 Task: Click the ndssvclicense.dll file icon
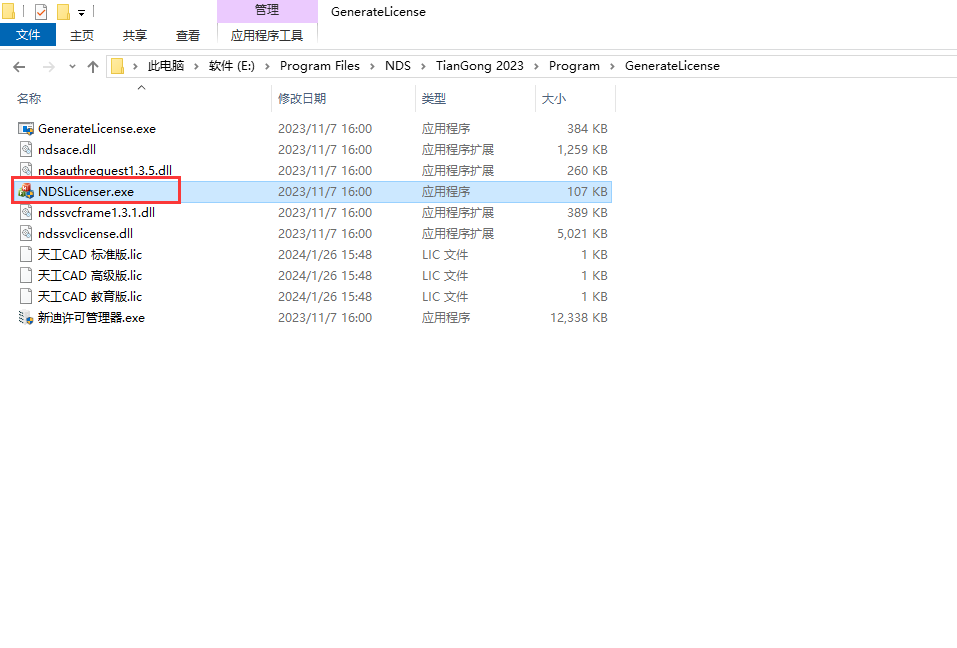click(27, 234)
